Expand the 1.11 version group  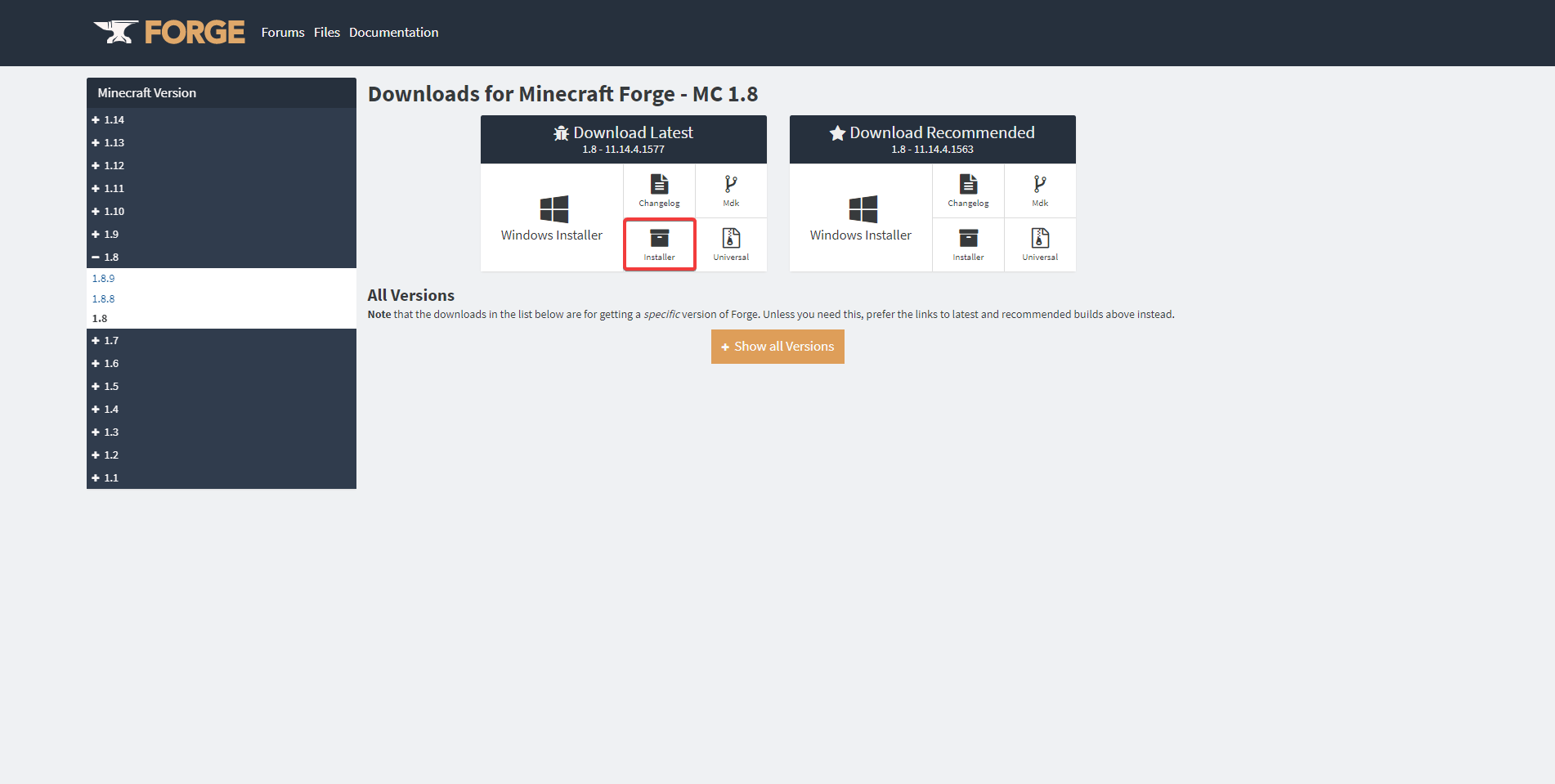pos(222,188)
